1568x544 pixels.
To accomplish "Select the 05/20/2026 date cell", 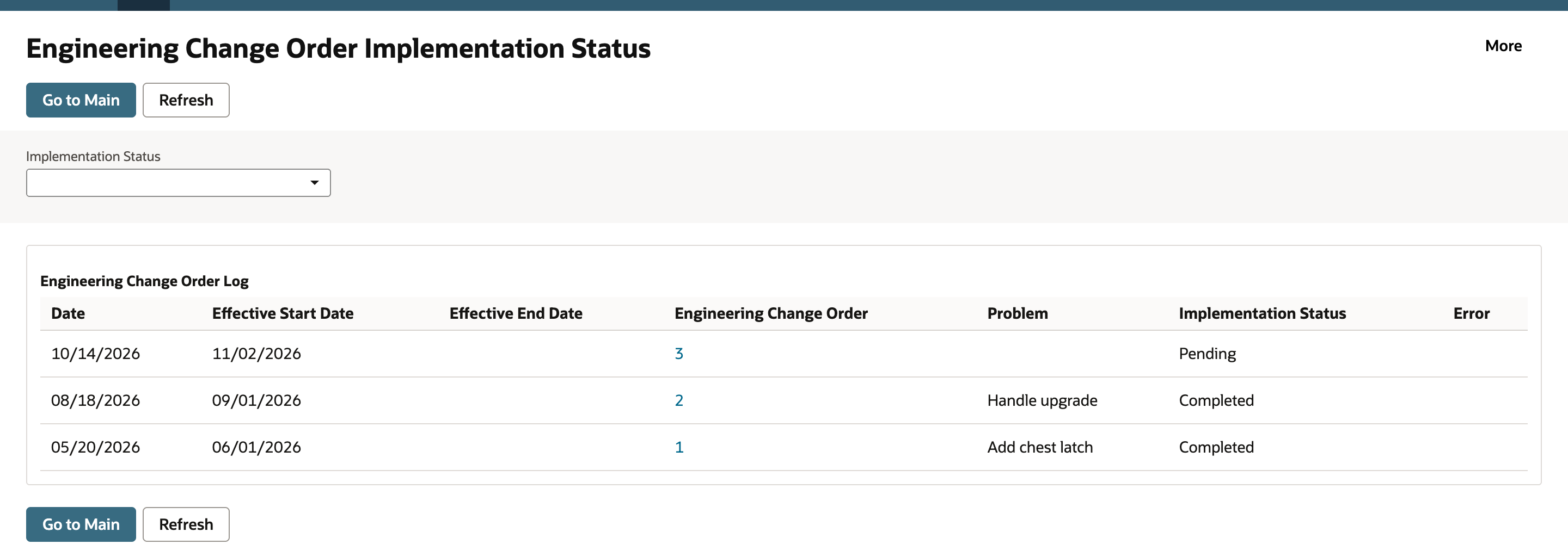I will point(96,447).
